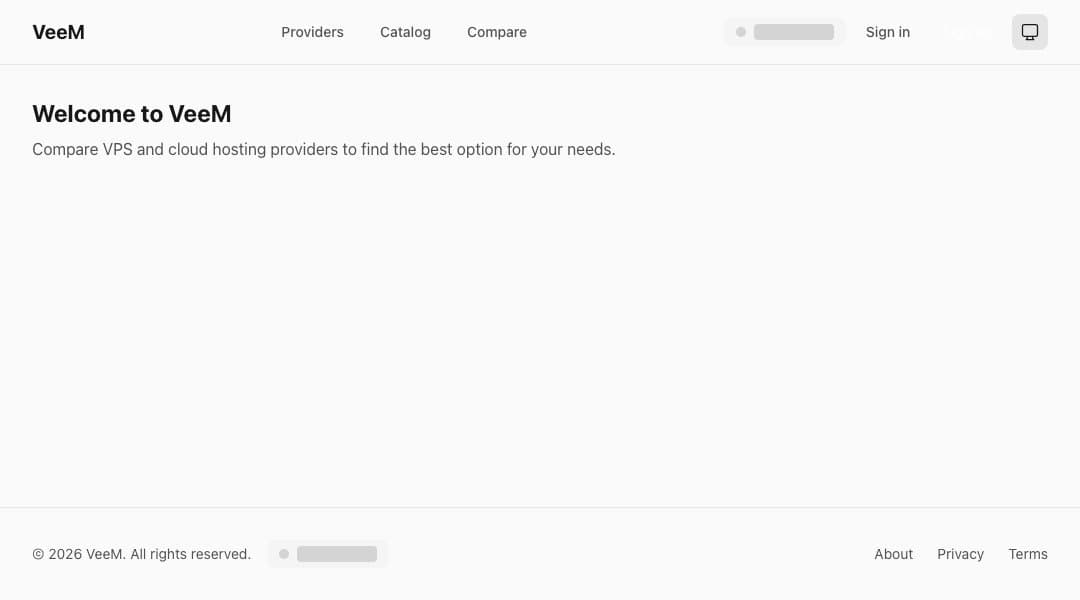Image resolution: width=1080 pixels, height=600 pixels.
Task: Open the Terms page
Action: click(1028, 554)
